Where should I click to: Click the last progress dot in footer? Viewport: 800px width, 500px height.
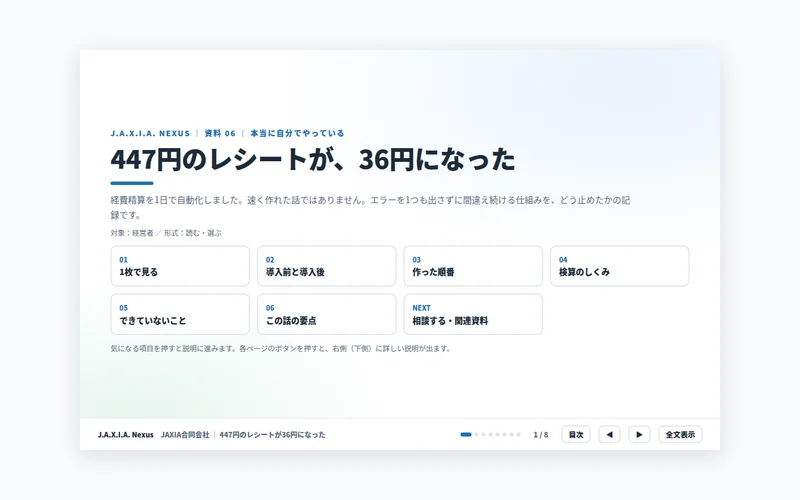click(518, 435)
